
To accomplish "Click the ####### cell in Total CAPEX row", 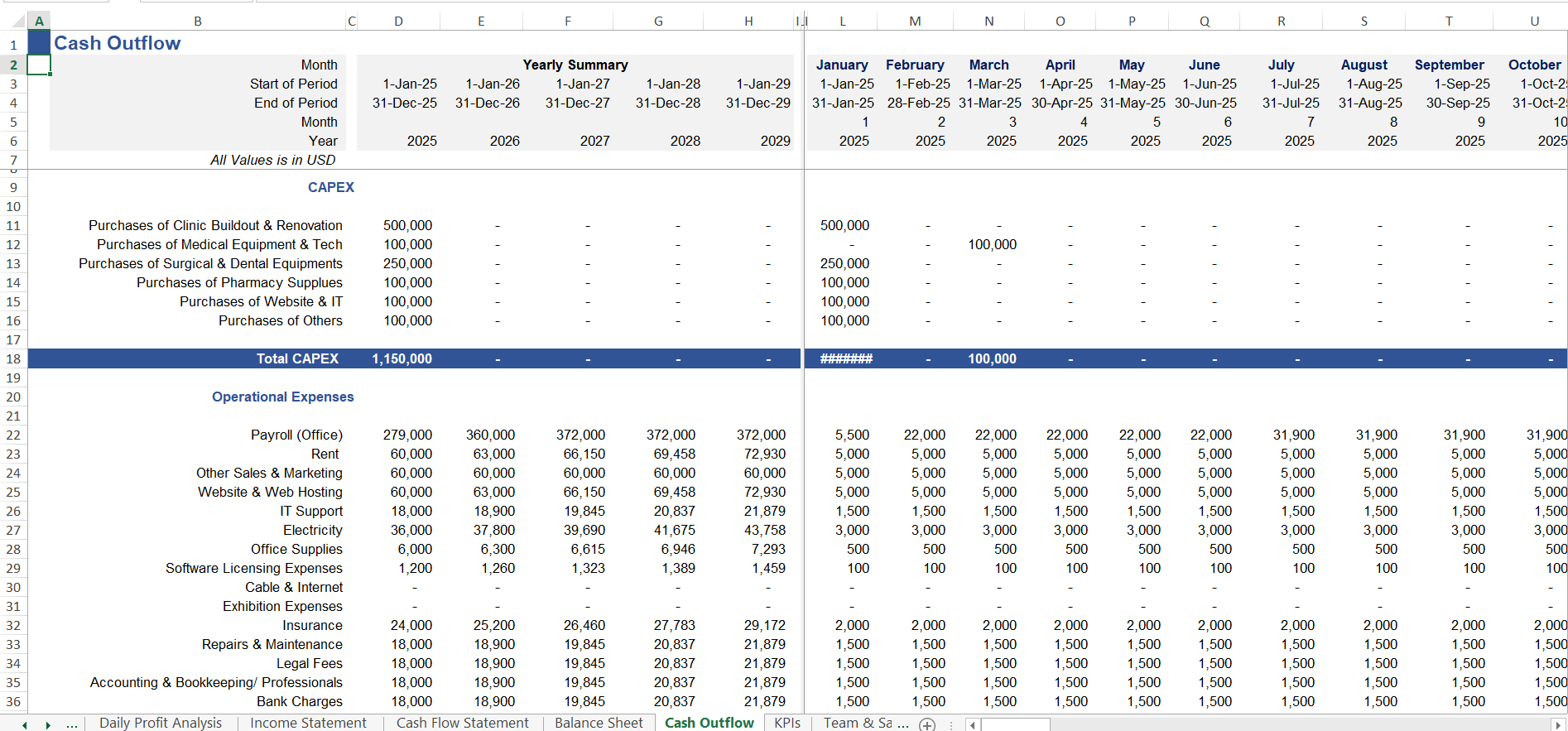I will tap(846, 358).
